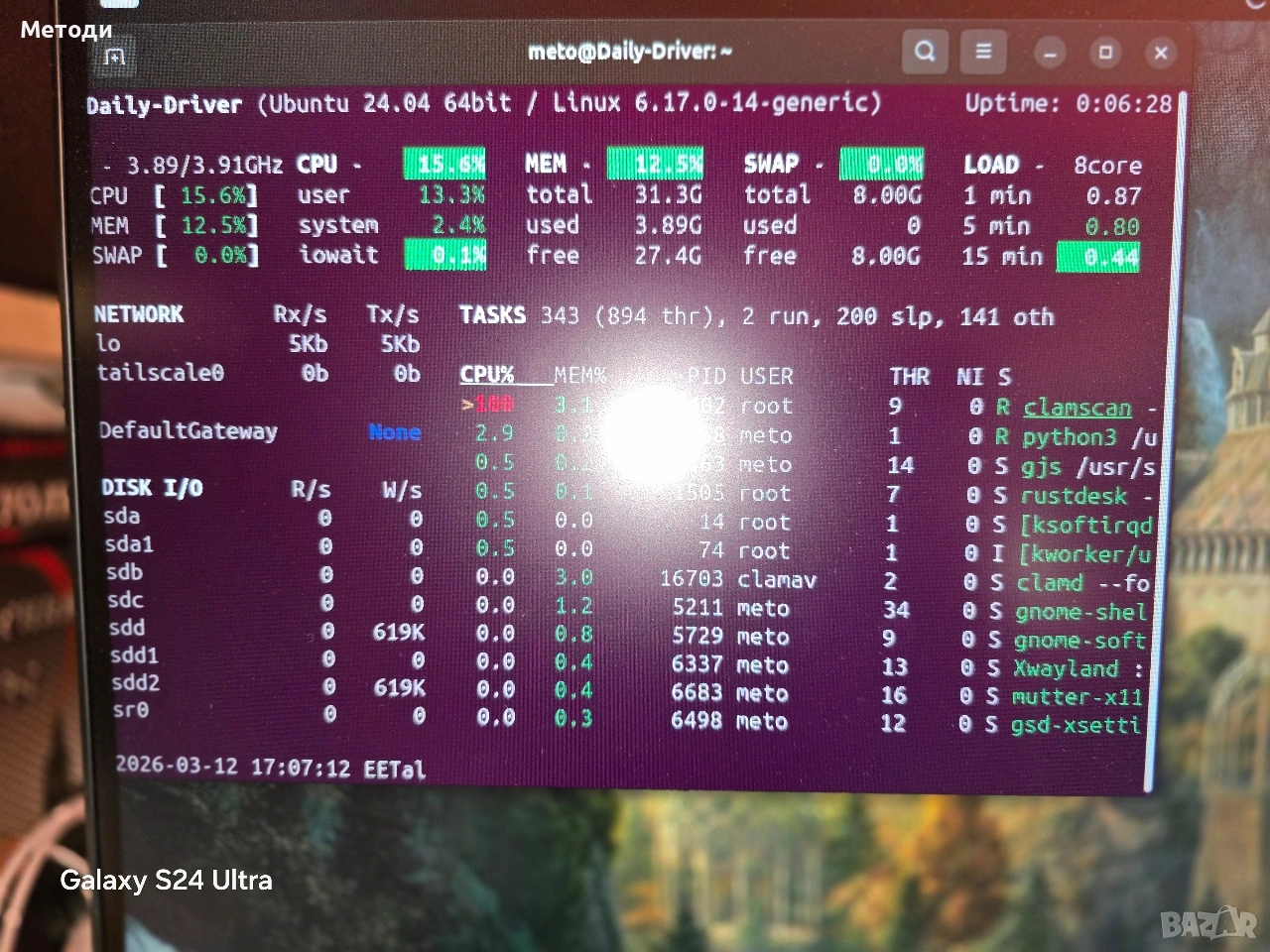Click the green CPU 15.6% indicator

pyautogui.click(x=444, y=164)
